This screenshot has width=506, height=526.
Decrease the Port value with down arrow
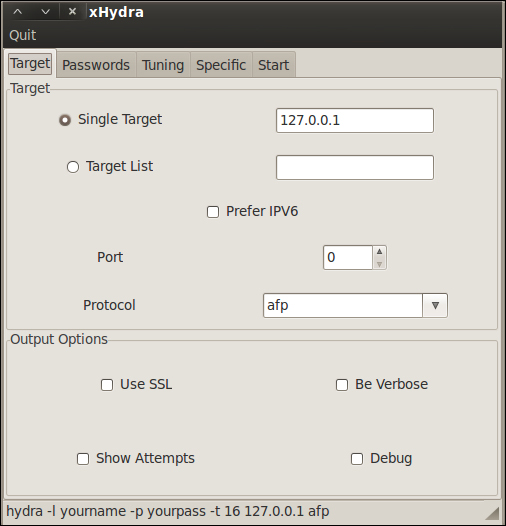pos(380,264)
